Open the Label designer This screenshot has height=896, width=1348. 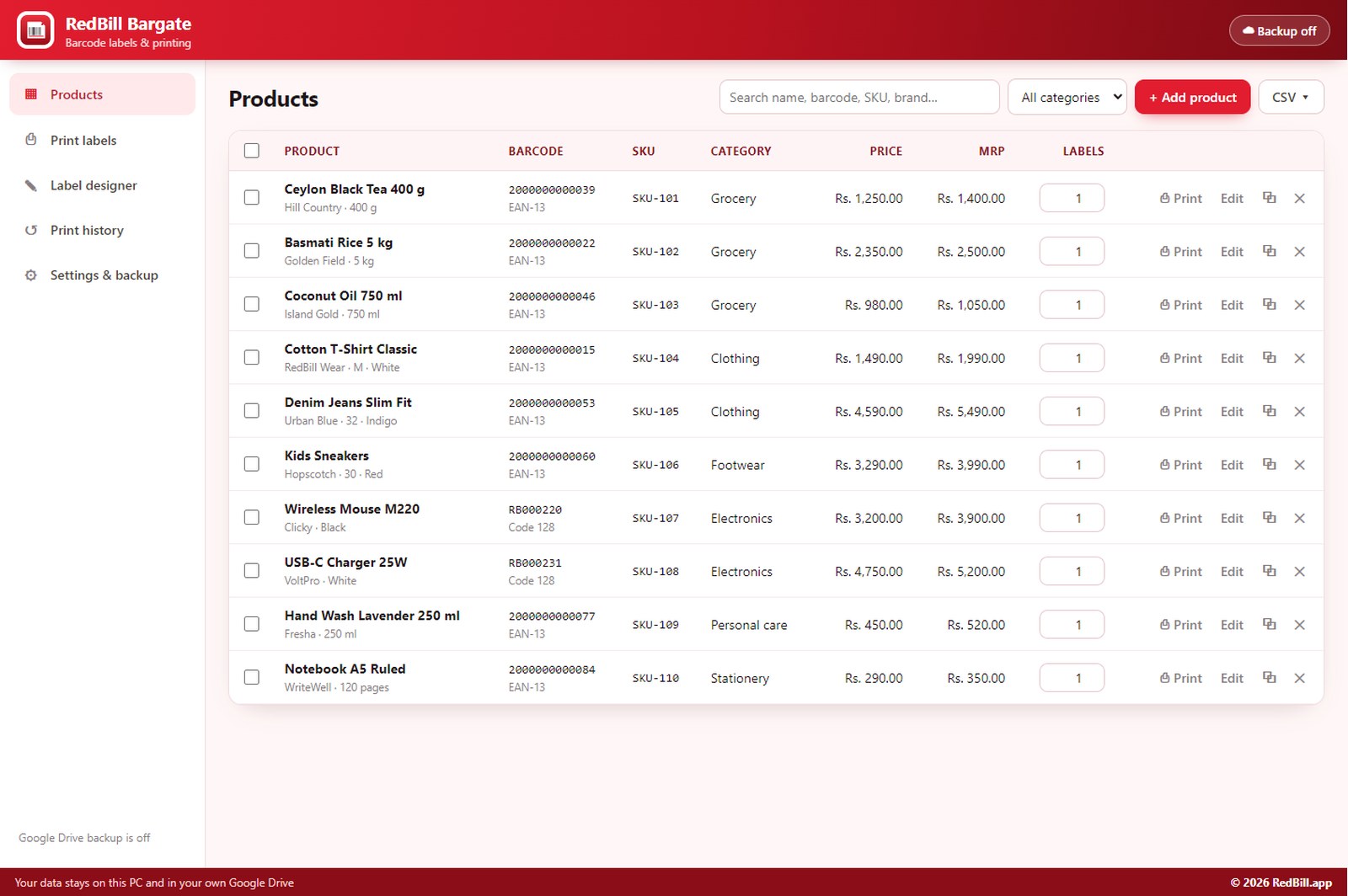click(x=103, y=185)
